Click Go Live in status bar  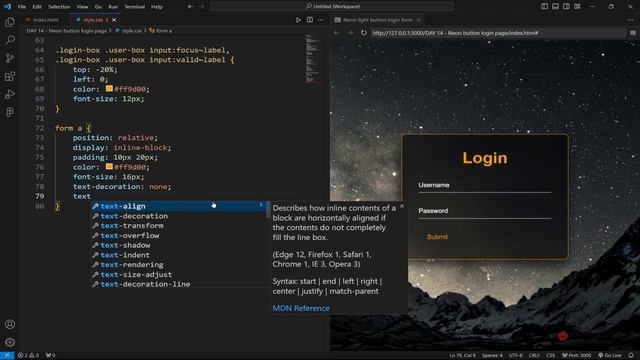coord(610,356)
